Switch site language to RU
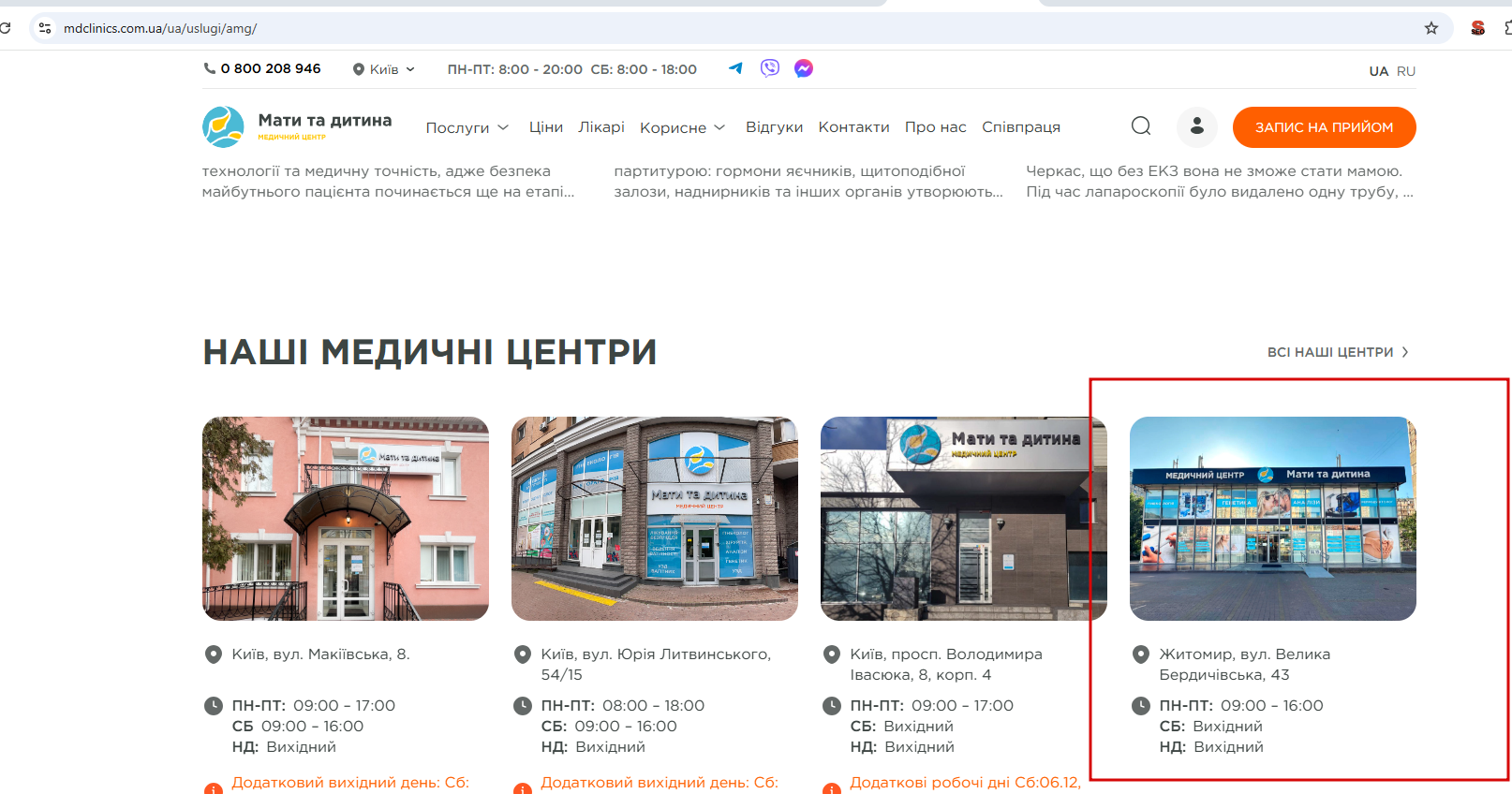This screenshot has height=794, width=1512. coord(1406,71)
